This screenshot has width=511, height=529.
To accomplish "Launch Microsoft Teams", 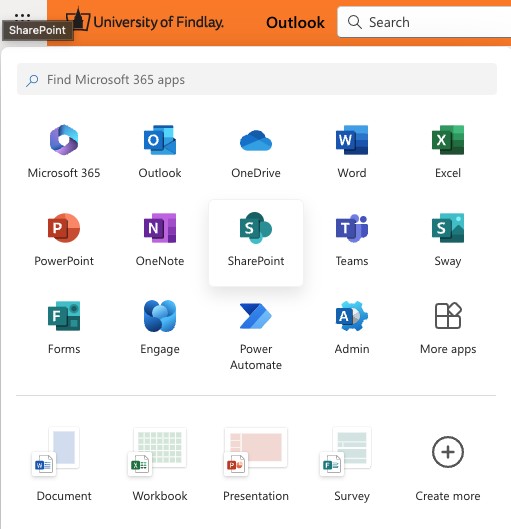I will coord(352,240).
